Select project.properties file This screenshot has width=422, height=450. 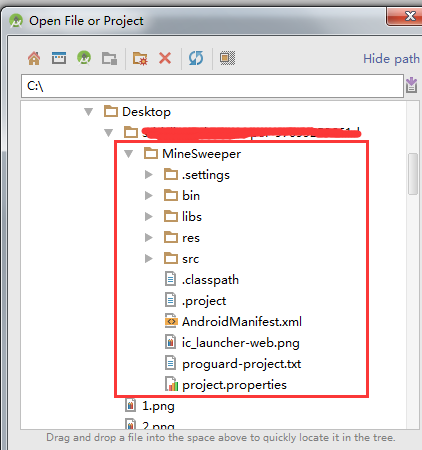click(234, 385)
